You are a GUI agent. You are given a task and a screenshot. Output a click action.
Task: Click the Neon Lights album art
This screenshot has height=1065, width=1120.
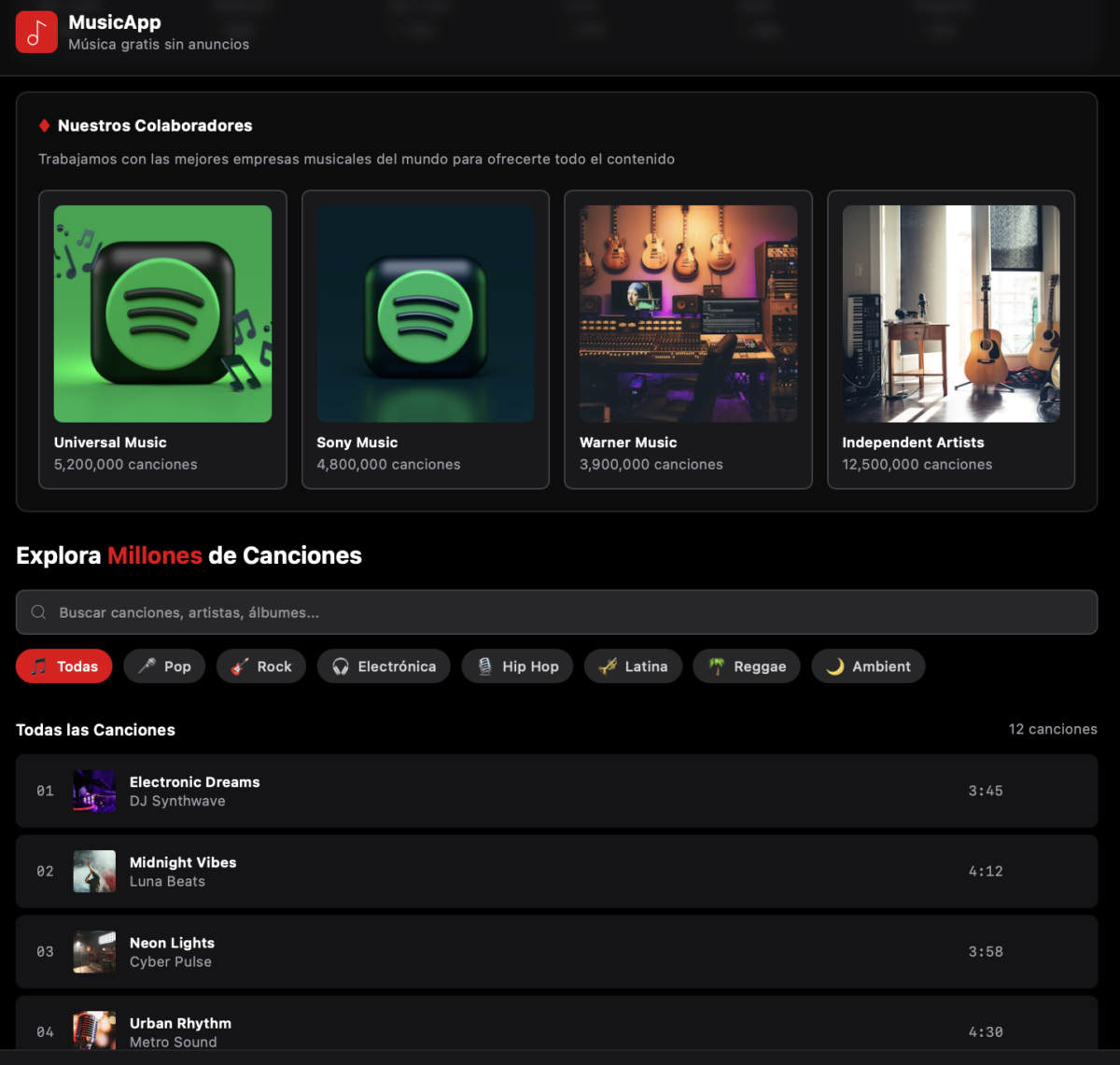point(94,951)
